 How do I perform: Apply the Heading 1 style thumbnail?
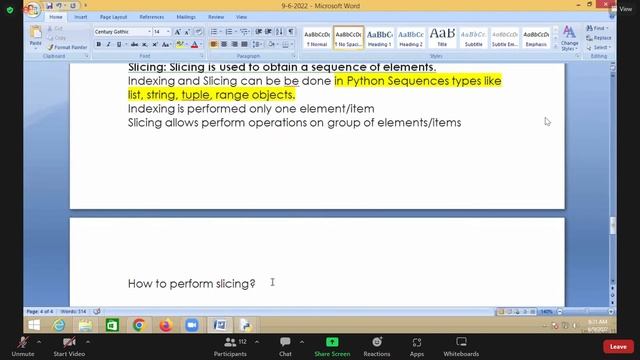pos(379,38)
